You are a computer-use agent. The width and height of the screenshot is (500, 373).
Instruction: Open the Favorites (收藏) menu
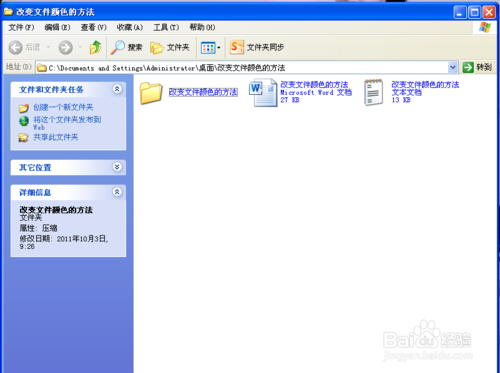click(x=130, y=27)
